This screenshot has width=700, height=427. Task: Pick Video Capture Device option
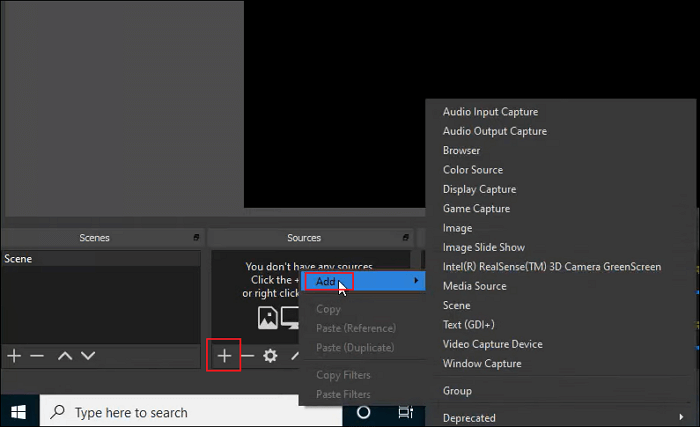pyautogui.click(x=492, y=344)
